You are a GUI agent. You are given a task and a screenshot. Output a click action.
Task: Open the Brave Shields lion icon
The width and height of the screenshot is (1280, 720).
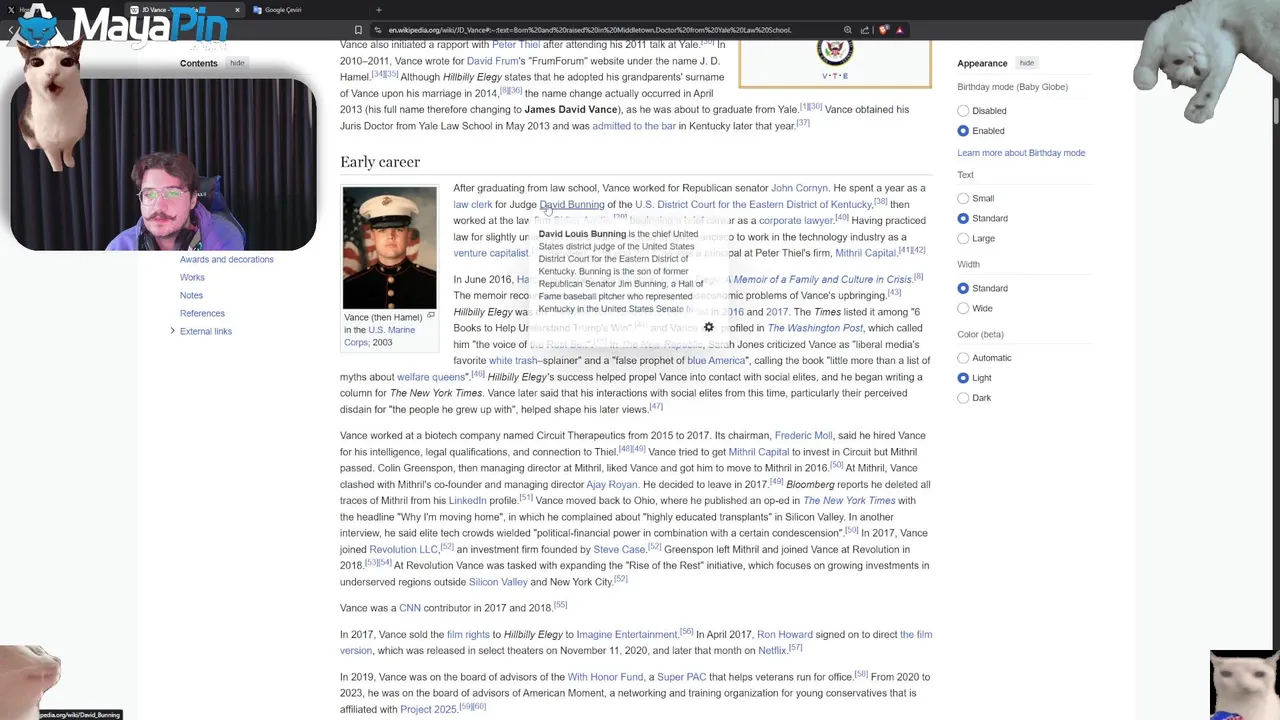coord(884,30)
